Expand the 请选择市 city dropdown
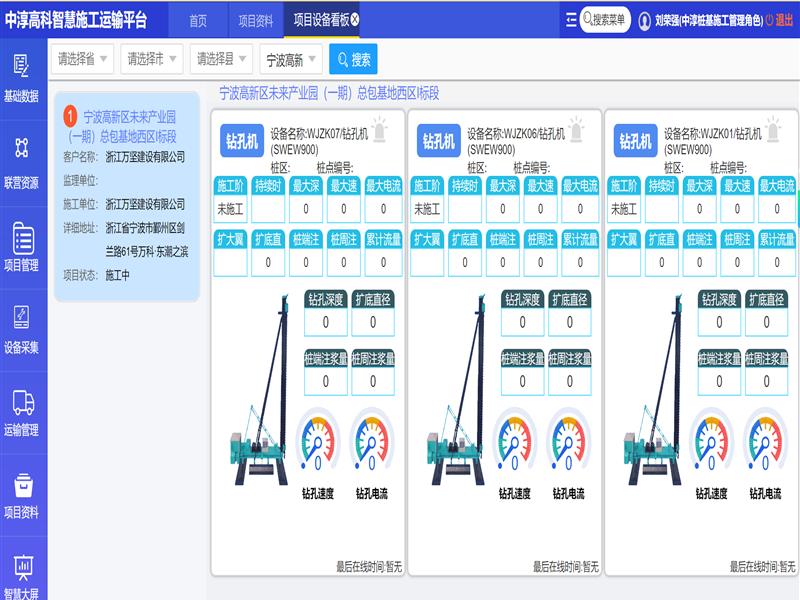Viewport: 800px width, 600px height. 152,59
